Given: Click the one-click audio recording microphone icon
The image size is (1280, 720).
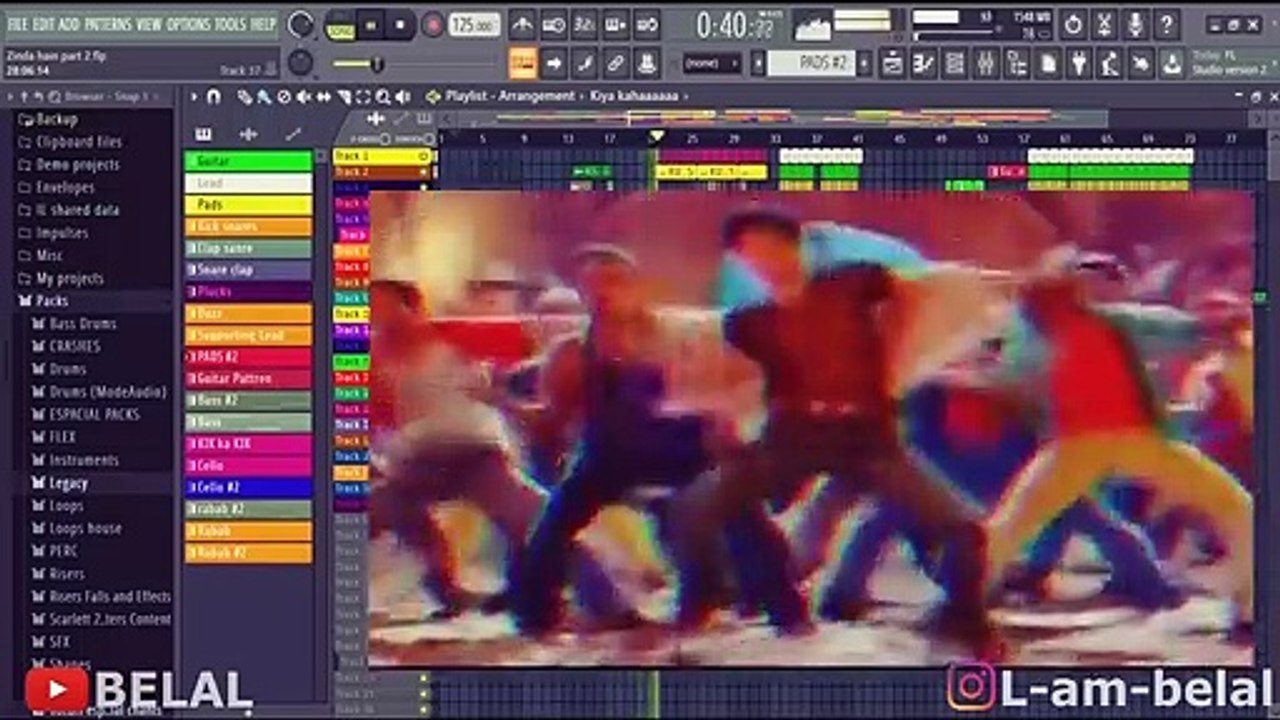Looking at the screenshot, I should (x=1135, y=24).
